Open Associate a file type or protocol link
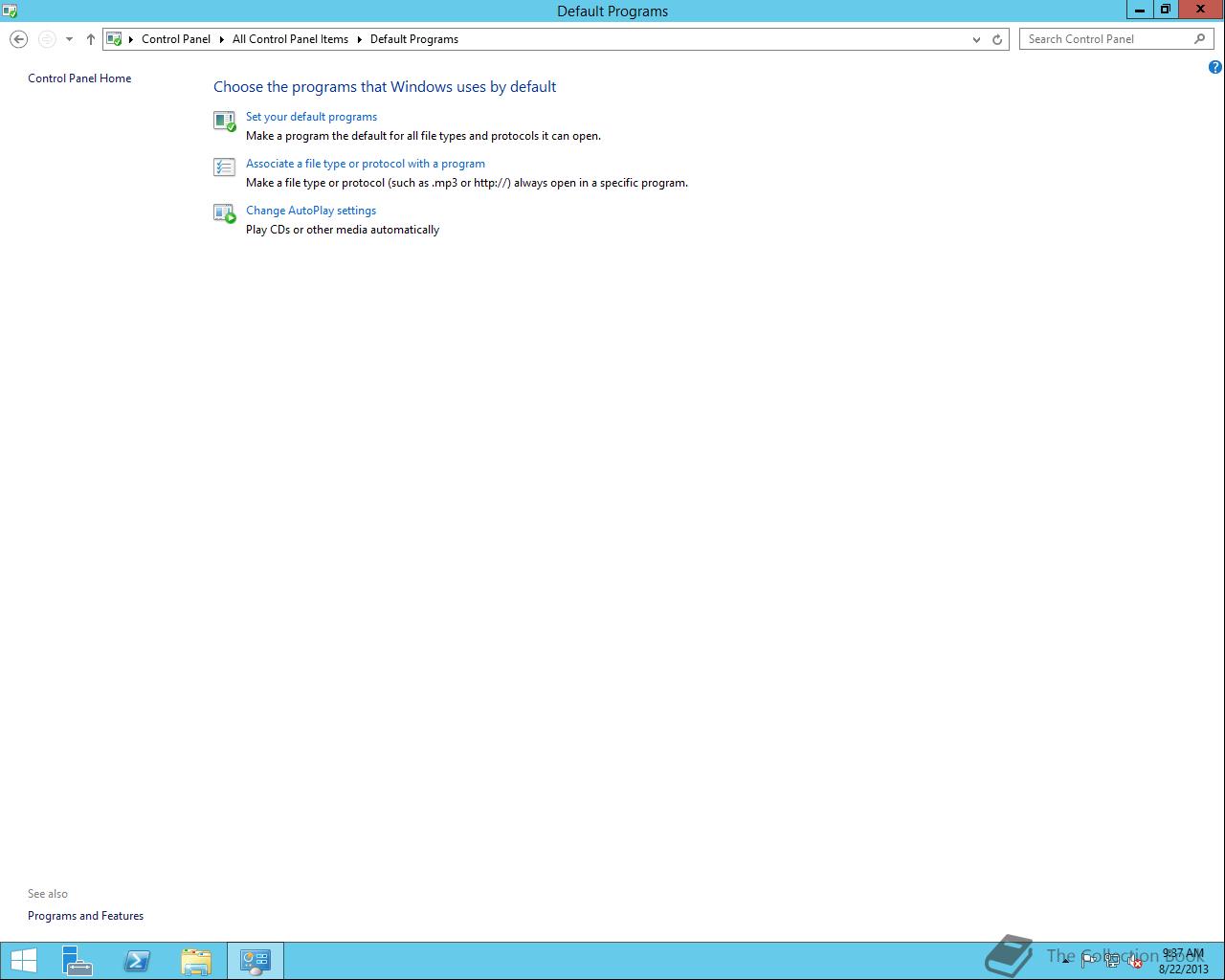This screenshot has width=1225, height=980. pyautogui.click(x=366, y=164)
